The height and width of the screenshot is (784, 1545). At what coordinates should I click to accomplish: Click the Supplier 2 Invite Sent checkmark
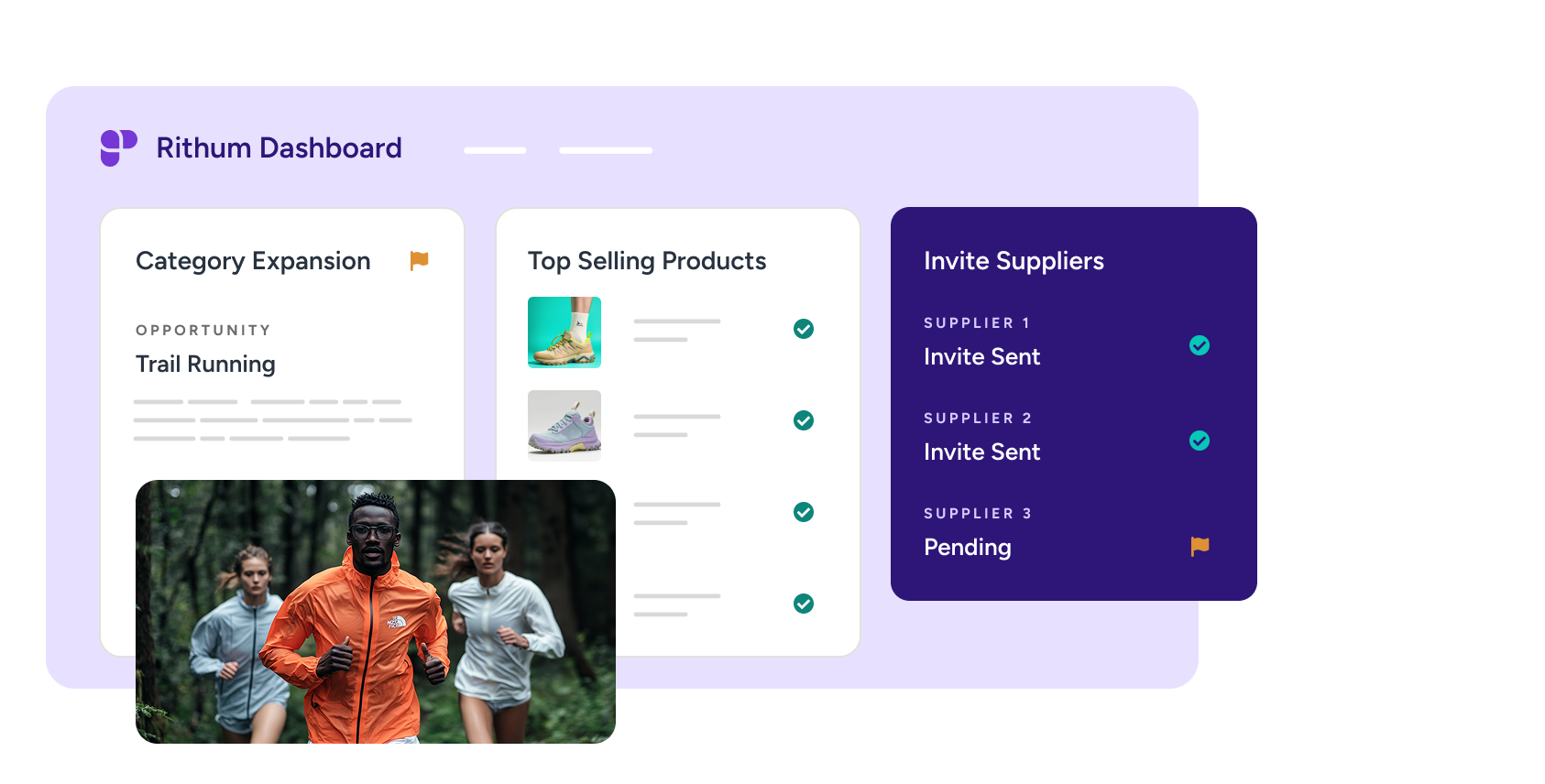click(1200, 441)
